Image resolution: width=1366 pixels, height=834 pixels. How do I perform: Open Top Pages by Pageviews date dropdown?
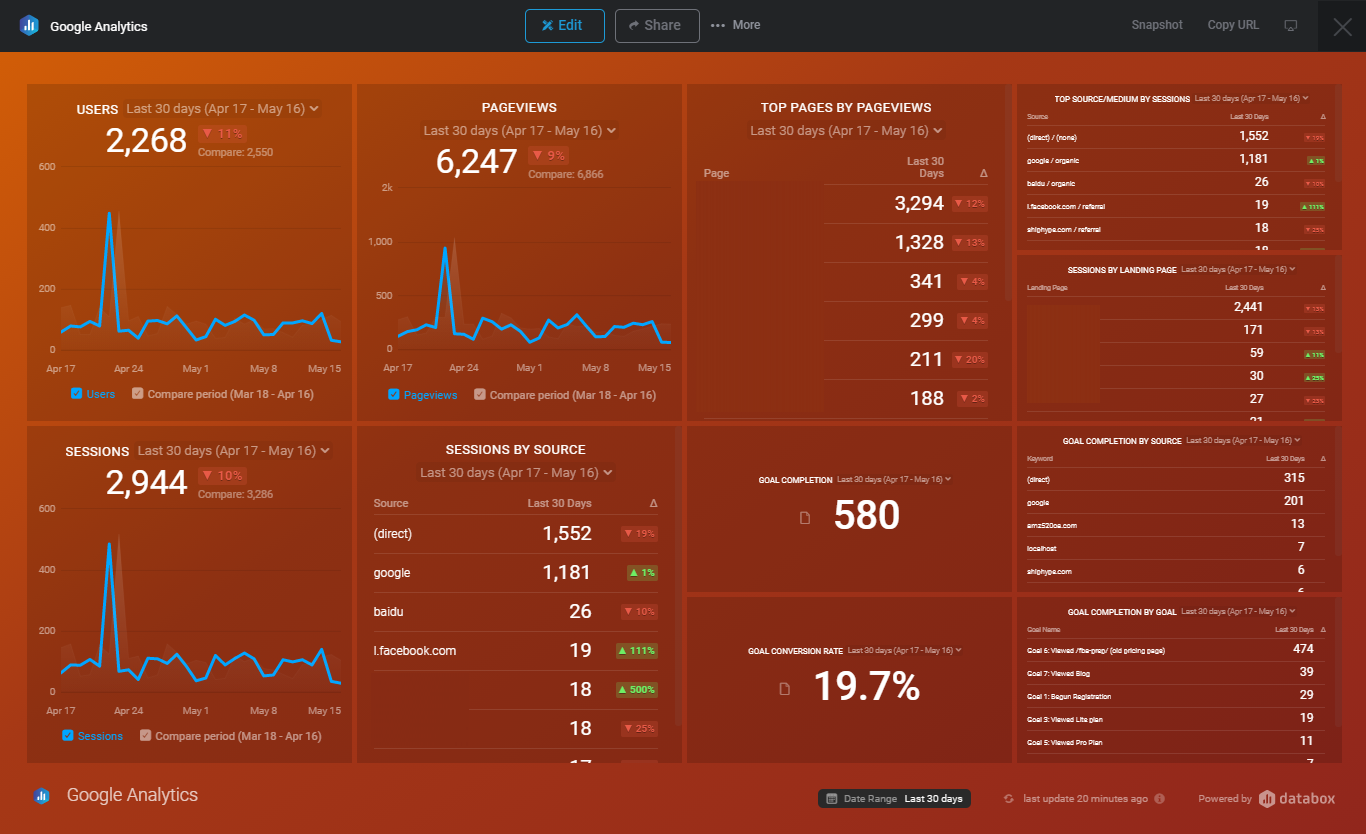coord(847,131)
